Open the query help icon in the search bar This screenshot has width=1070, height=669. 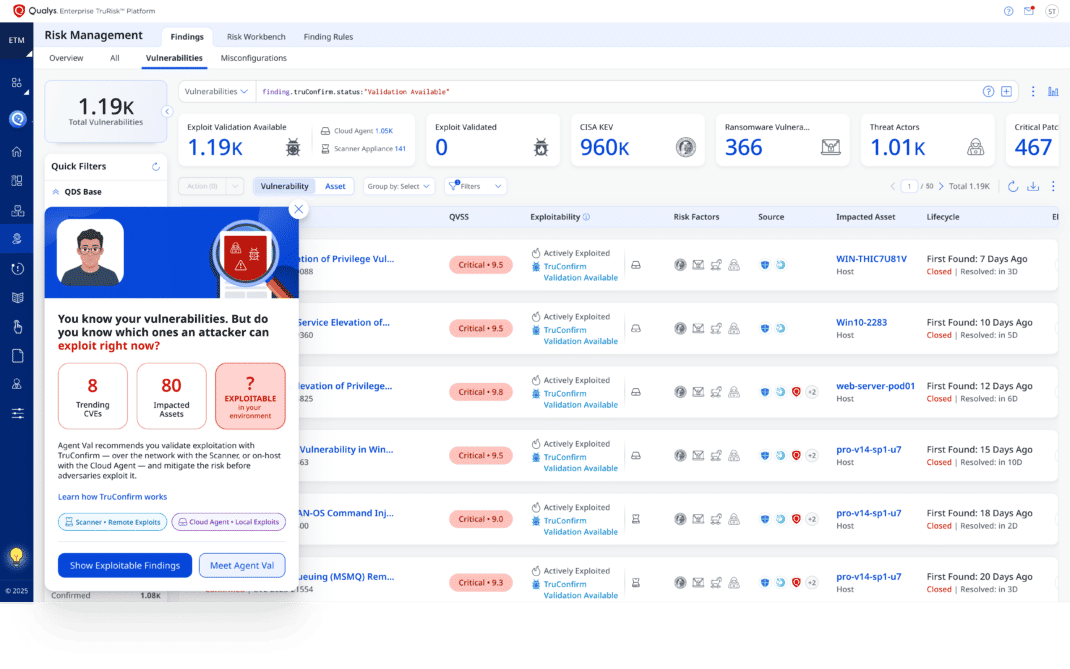pyautogui.click(x=987, y=91)
